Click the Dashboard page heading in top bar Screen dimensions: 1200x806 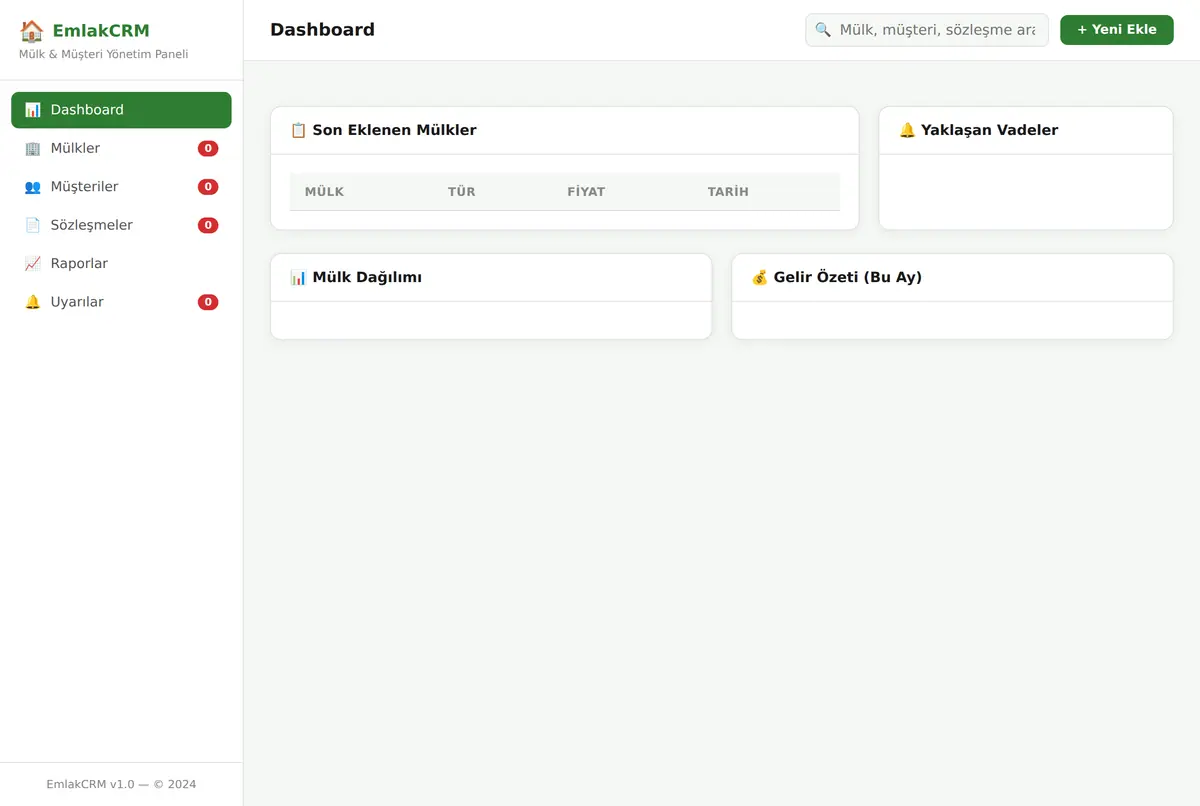322,30
